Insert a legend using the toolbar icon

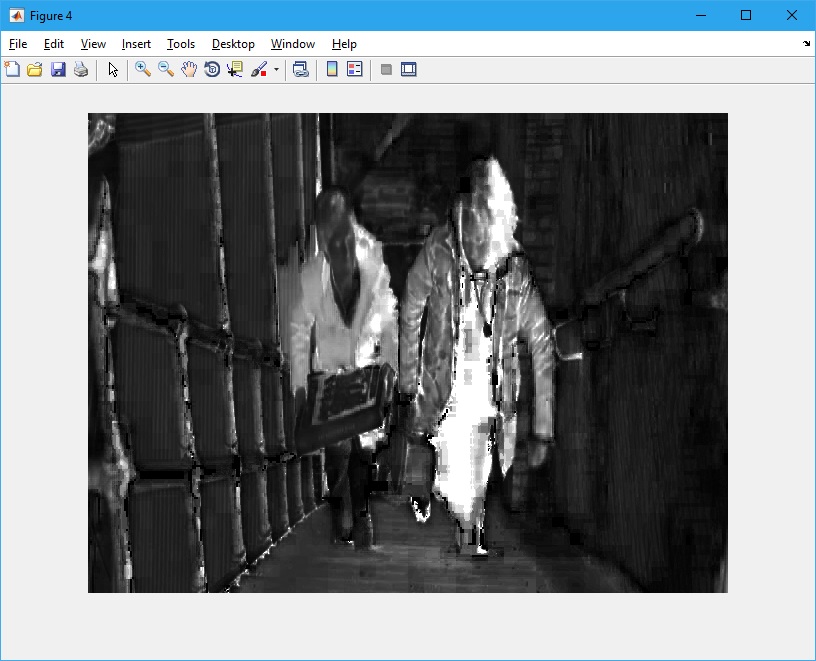pyautogui.click(x=354, y=70)
